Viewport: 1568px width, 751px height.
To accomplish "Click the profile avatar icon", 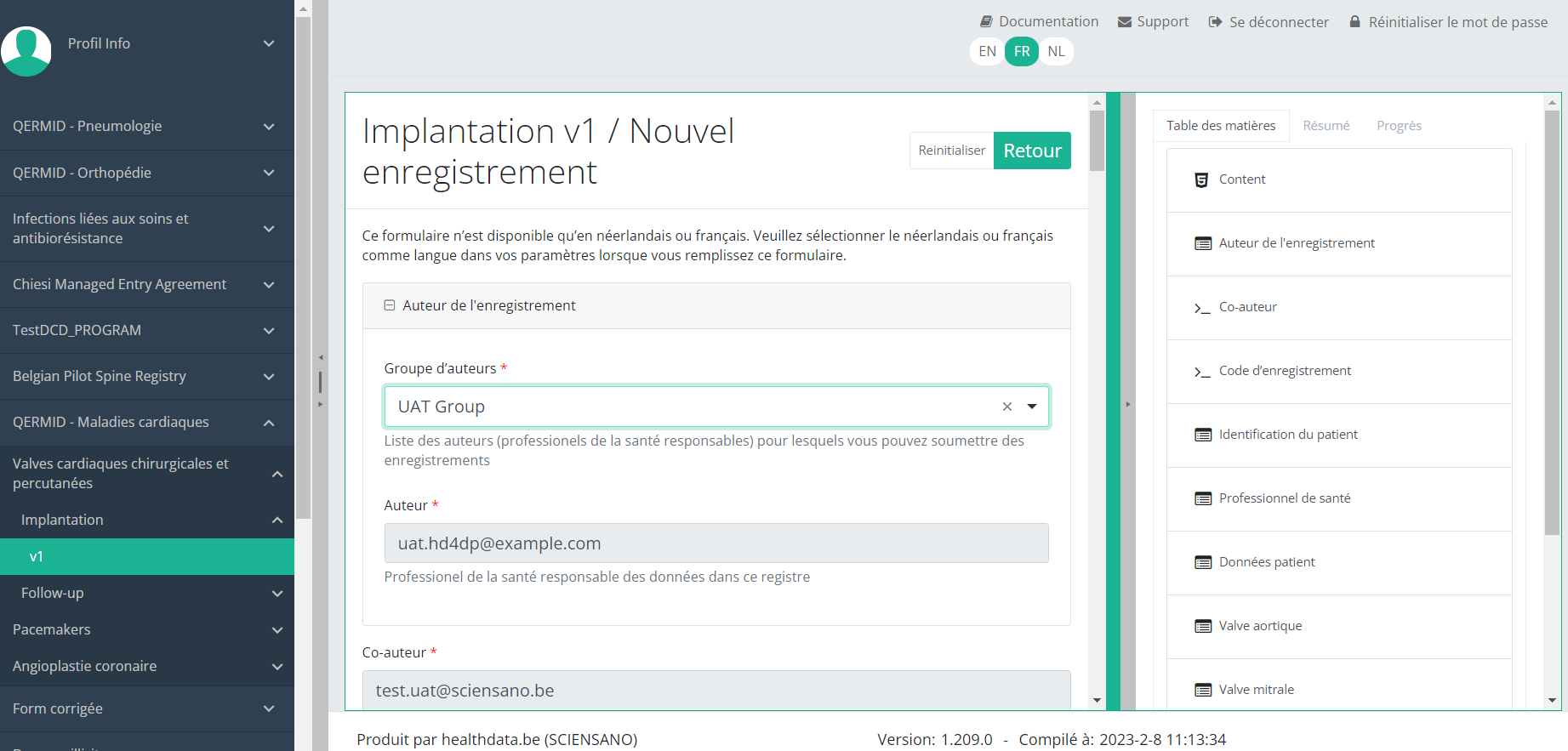I will pyautogui.click(x=27, y=51).
